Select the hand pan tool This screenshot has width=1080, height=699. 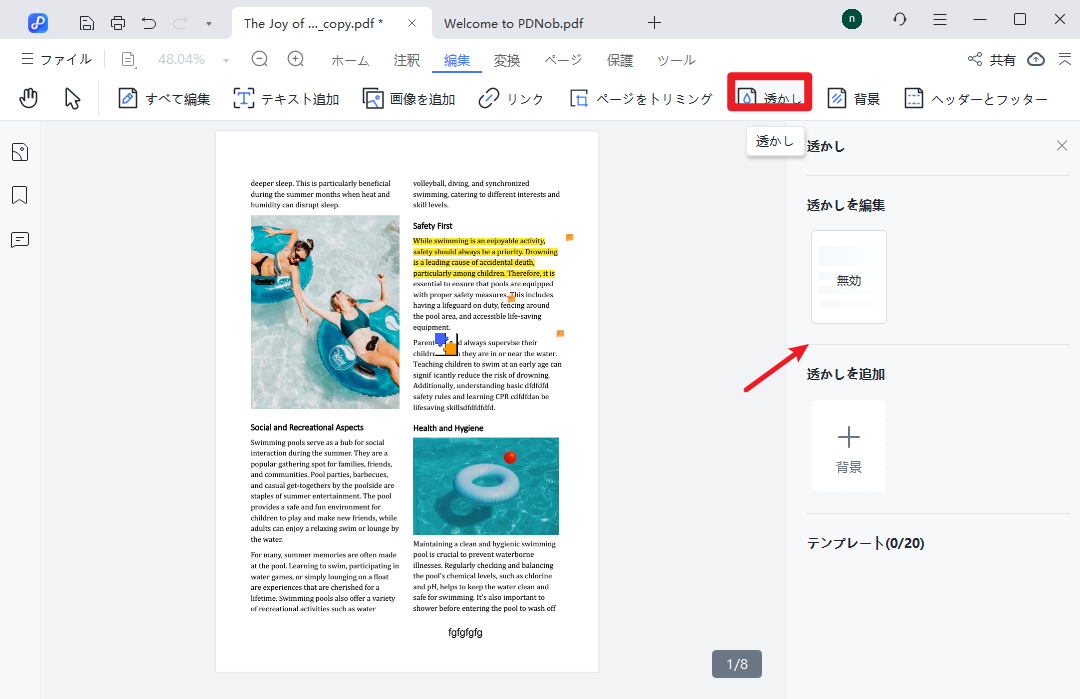coord(29,98)
